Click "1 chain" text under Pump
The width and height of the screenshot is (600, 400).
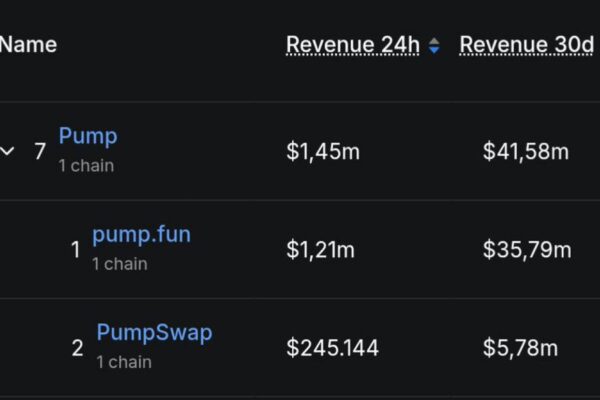(x=86, y=166)
